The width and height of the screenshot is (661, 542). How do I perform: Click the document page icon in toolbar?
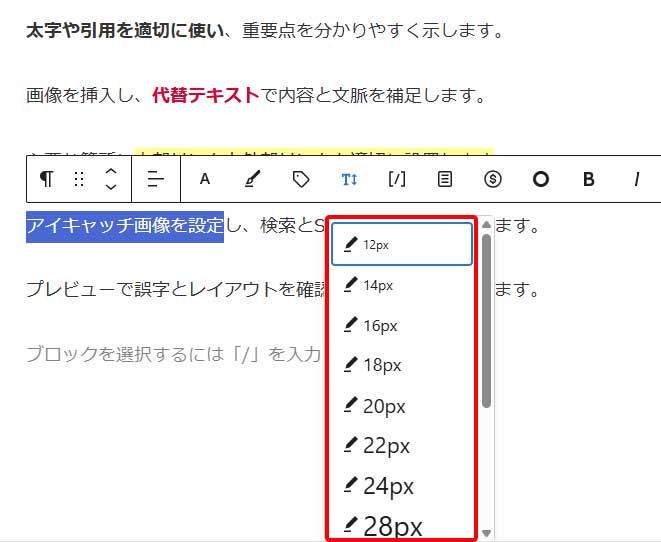[x=445, y=179]
